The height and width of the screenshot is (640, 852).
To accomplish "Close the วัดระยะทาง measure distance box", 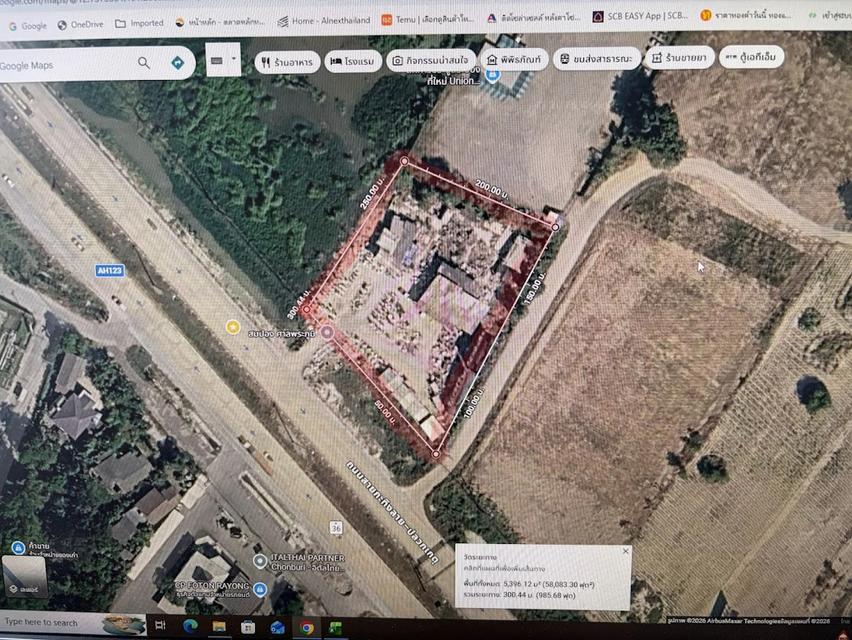I will click(x=625, y=551).
